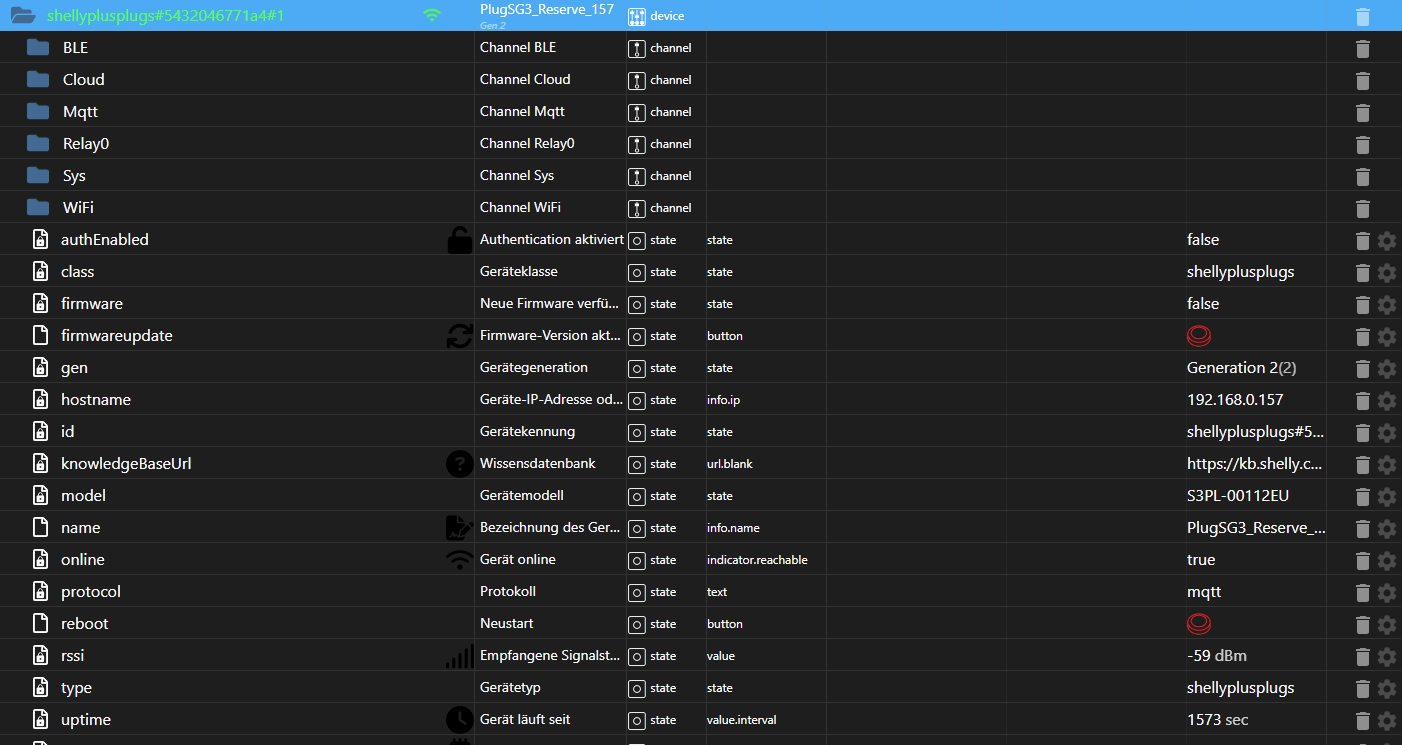Screen dimensions: 1402x745
Task: Delete the Relay0 channel via trash icon
Action: (1362, 144)
